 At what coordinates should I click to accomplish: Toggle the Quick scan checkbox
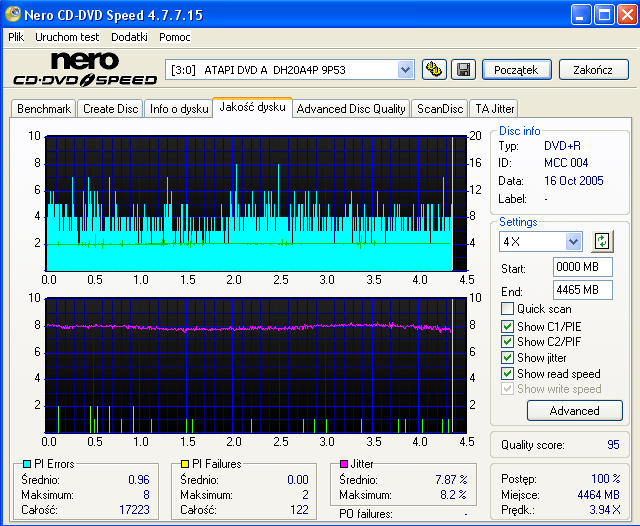[507, 308]
